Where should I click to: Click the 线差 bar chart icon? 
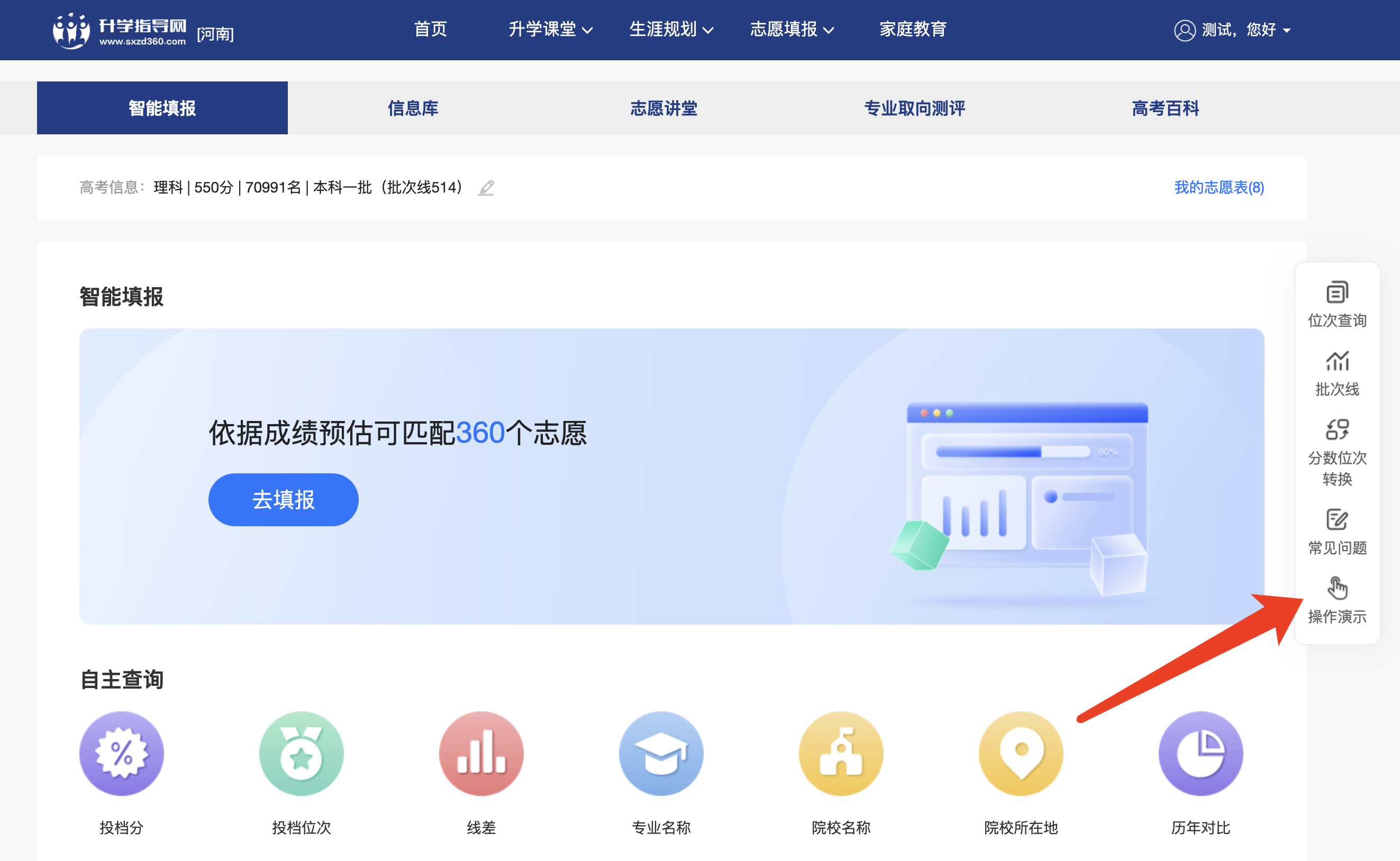pos(481,753)
